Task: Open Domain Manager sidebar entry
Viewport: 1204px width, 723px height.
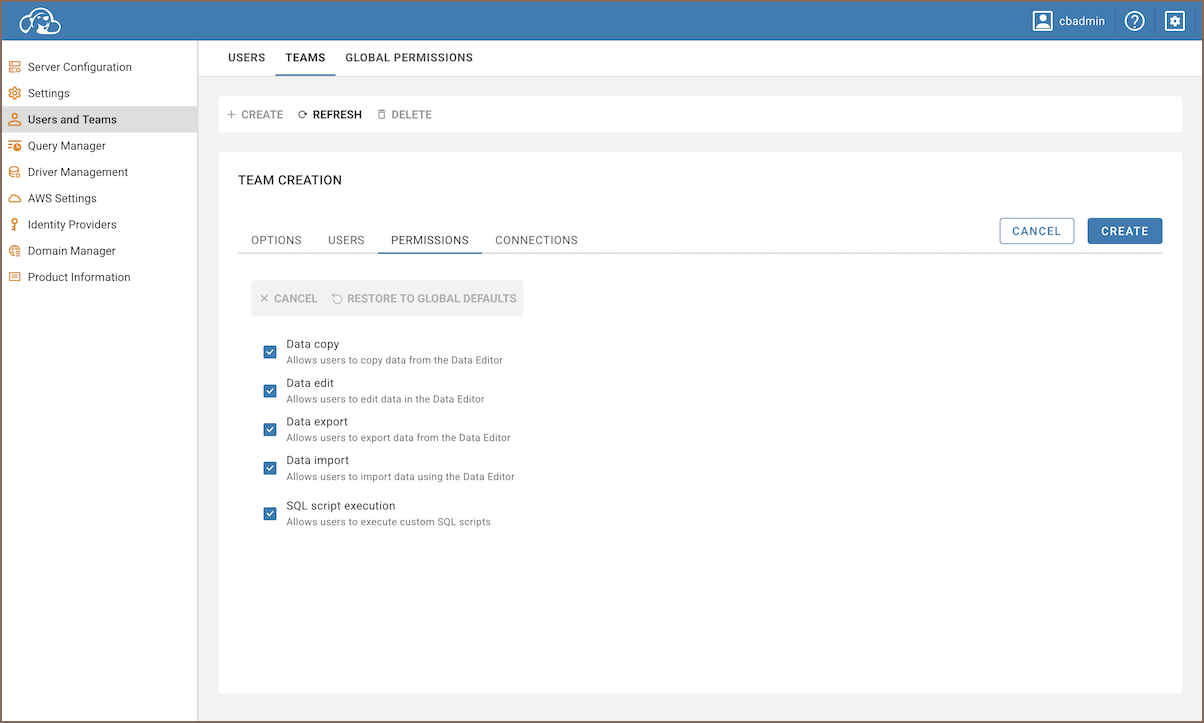Action: tap(71, 251)
